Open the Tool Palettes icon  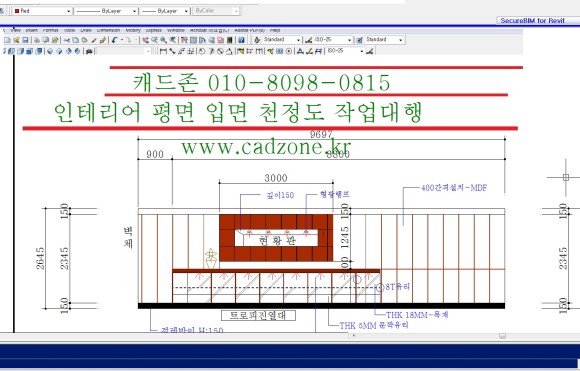(202, 40)
